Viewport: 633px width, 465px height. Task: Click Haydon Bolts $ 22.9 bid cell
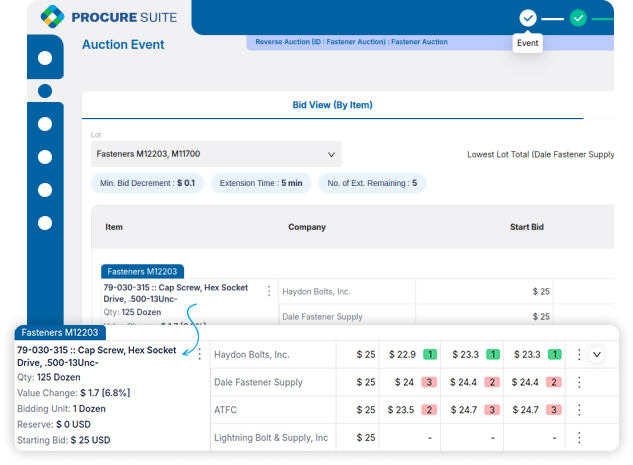[410, 354]
